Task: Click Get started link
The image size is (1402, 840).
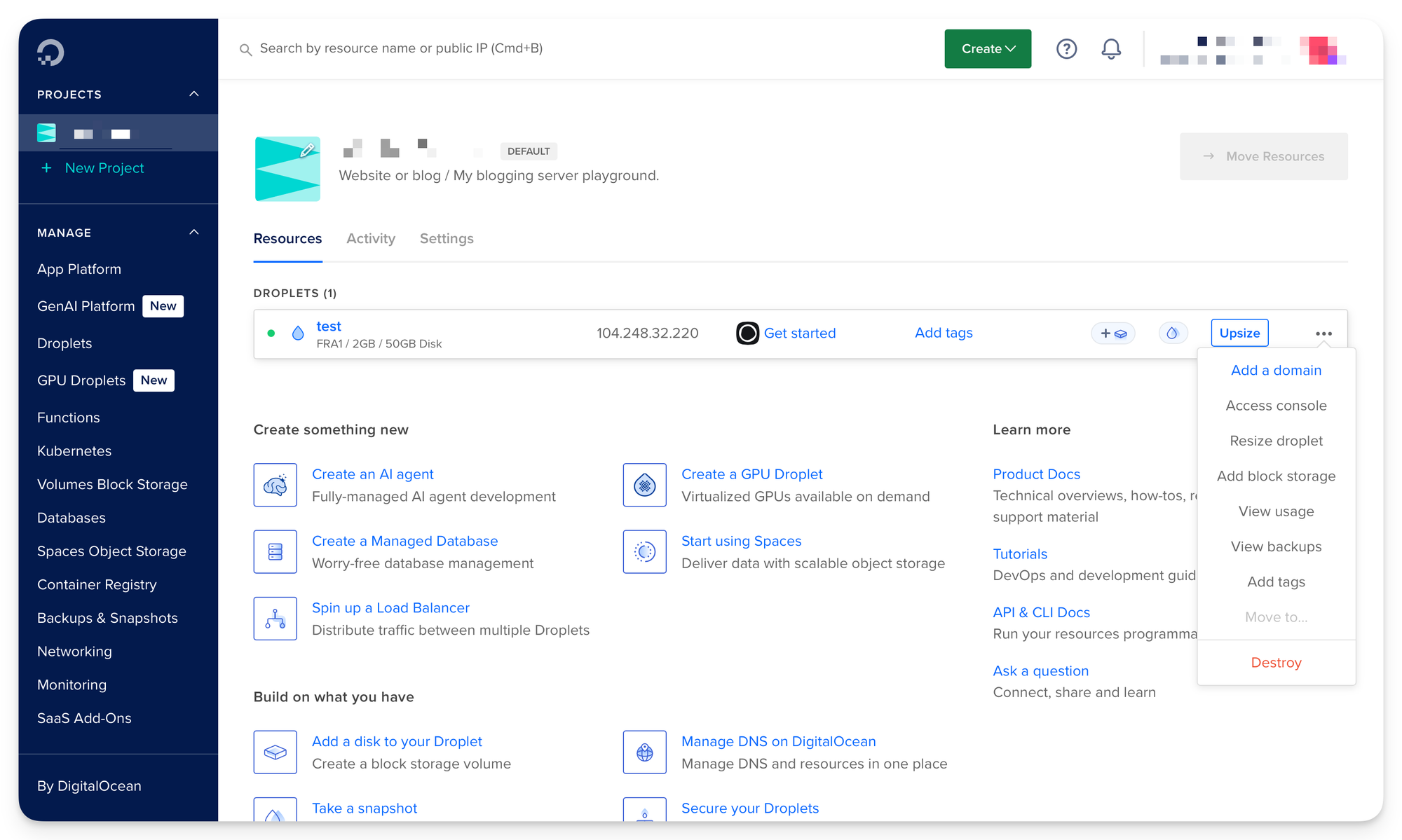Action: (x=800, y=333)
